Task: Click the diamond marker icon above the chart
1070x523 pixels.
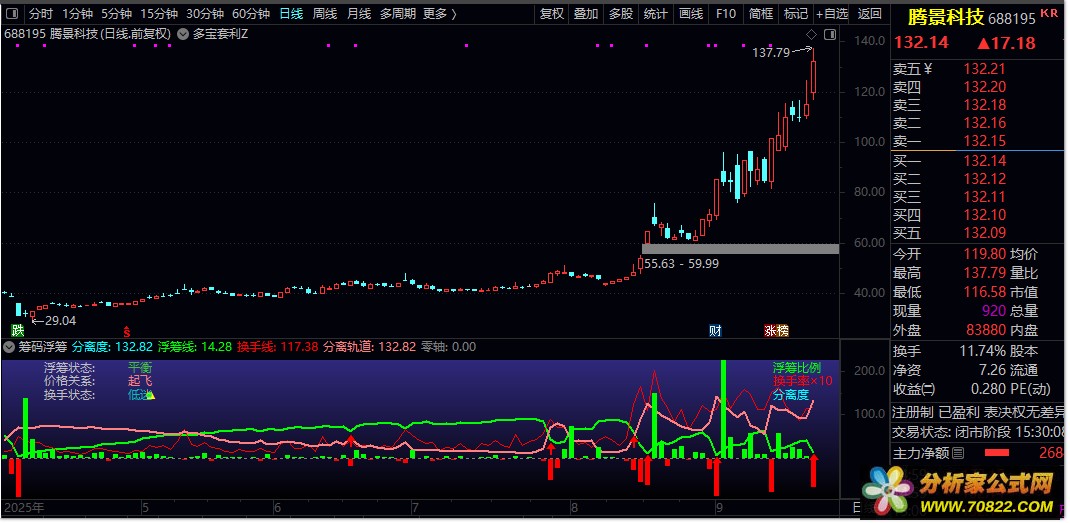Action: coord(811,34)
